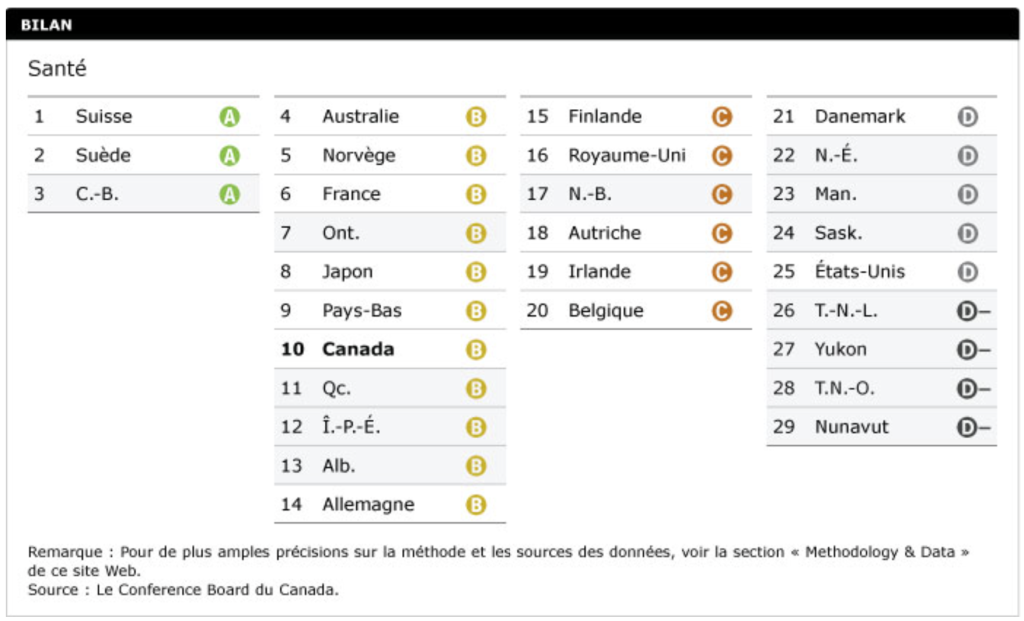Viewport: 1024px width, 621px height.
Task: Click the Japon row label
Action: click(x=347, y=272)
